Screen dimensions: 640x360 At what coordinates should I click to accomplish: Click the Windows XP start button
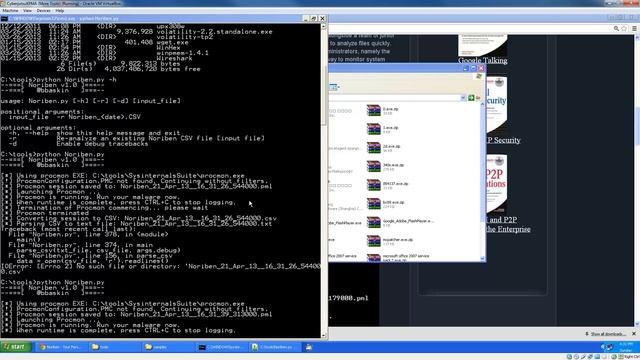pyautogui.click(x=16, y=347)
